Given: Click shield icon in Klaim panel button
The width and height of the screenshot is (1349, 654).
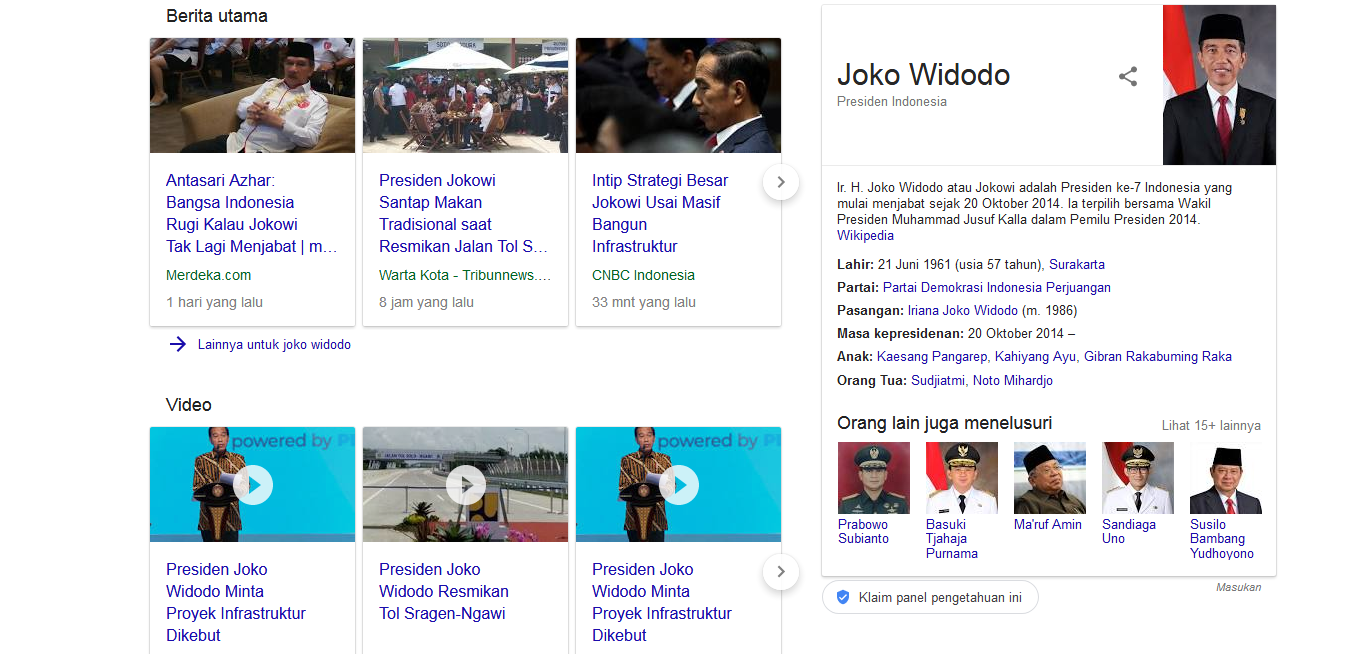Looking at the screenshot, I should point(843,597).
